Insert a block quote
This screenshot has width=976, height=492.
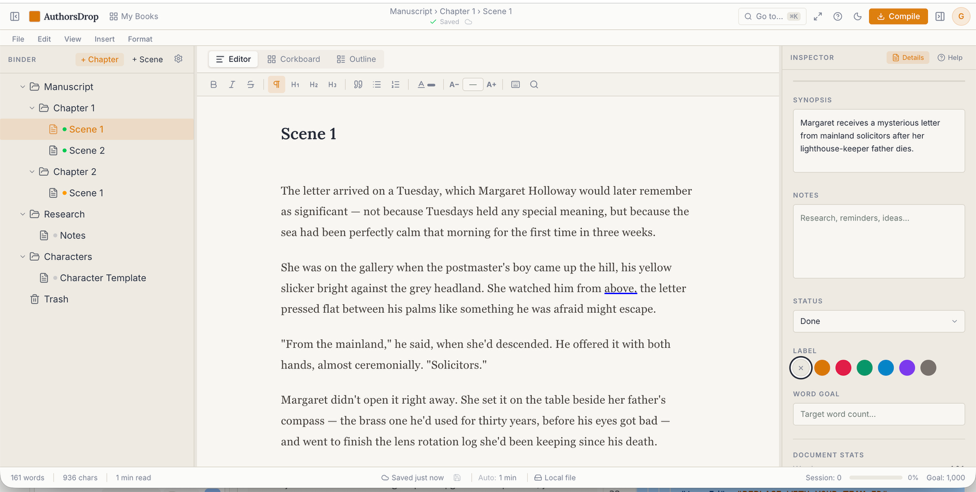click(x=358, y=85)
